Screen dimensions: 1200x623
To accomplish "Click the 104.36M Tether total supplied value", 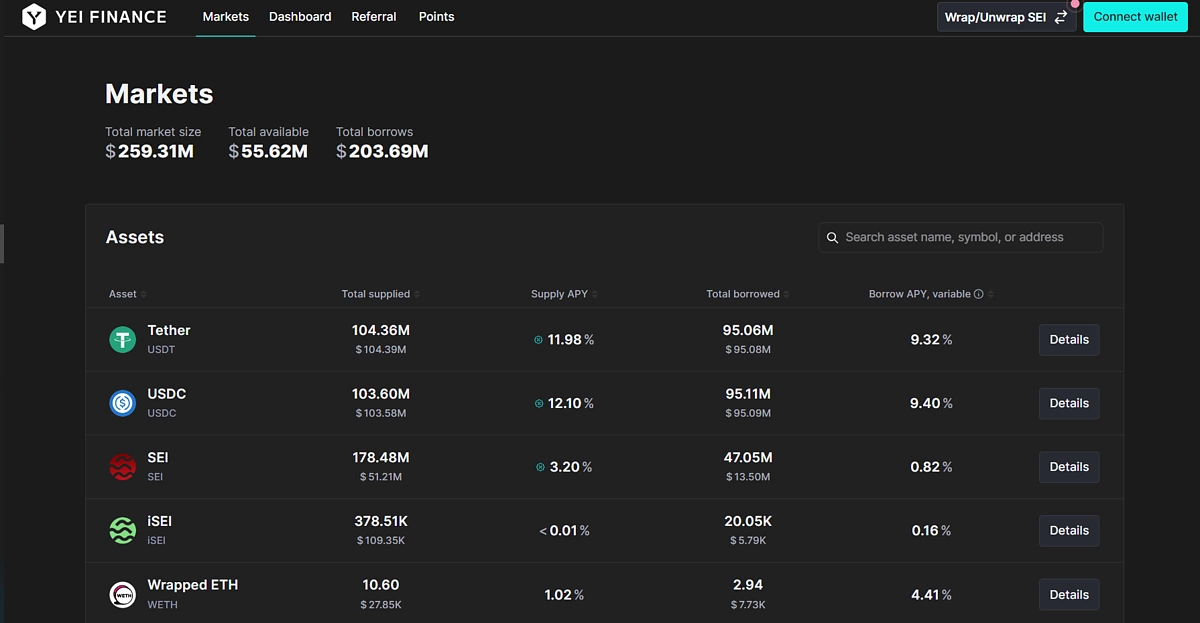I will 381,330.
